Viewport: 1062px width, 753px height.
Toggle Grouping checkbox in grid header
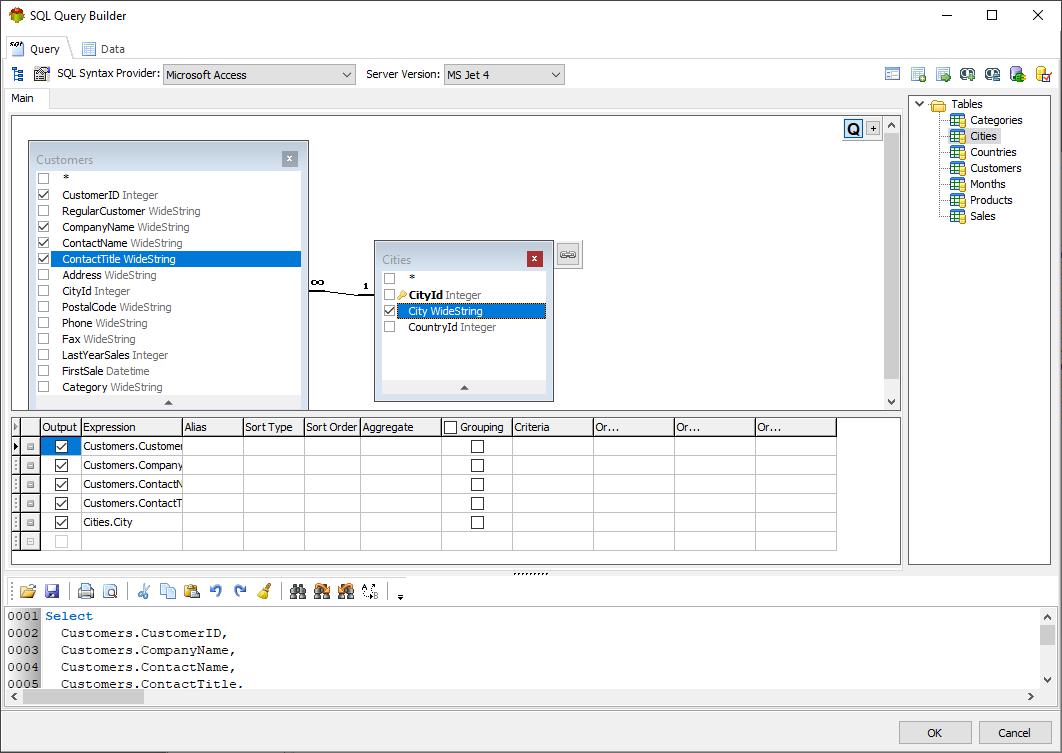(450, 427)
